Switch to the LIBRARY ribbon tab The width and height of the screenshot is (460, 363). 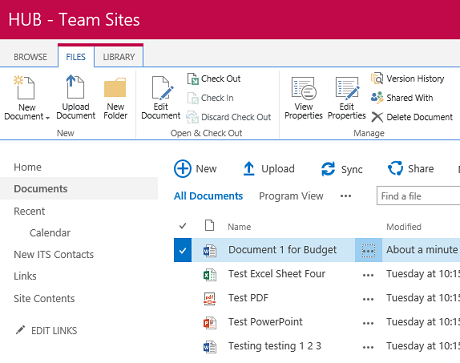pyautogui.click(x=119, y=57)
